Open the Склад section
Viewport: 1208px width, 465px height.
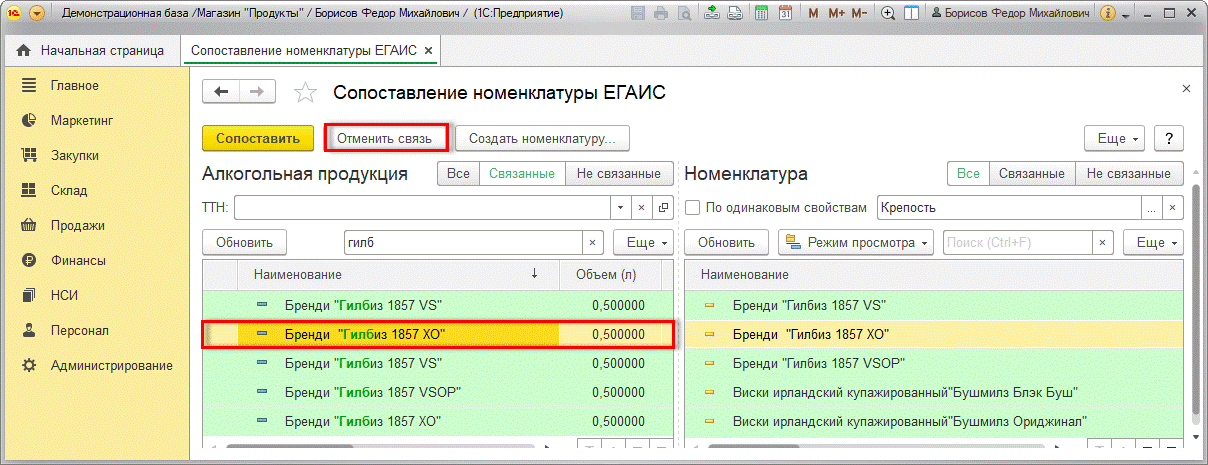(x=69, y=190)
